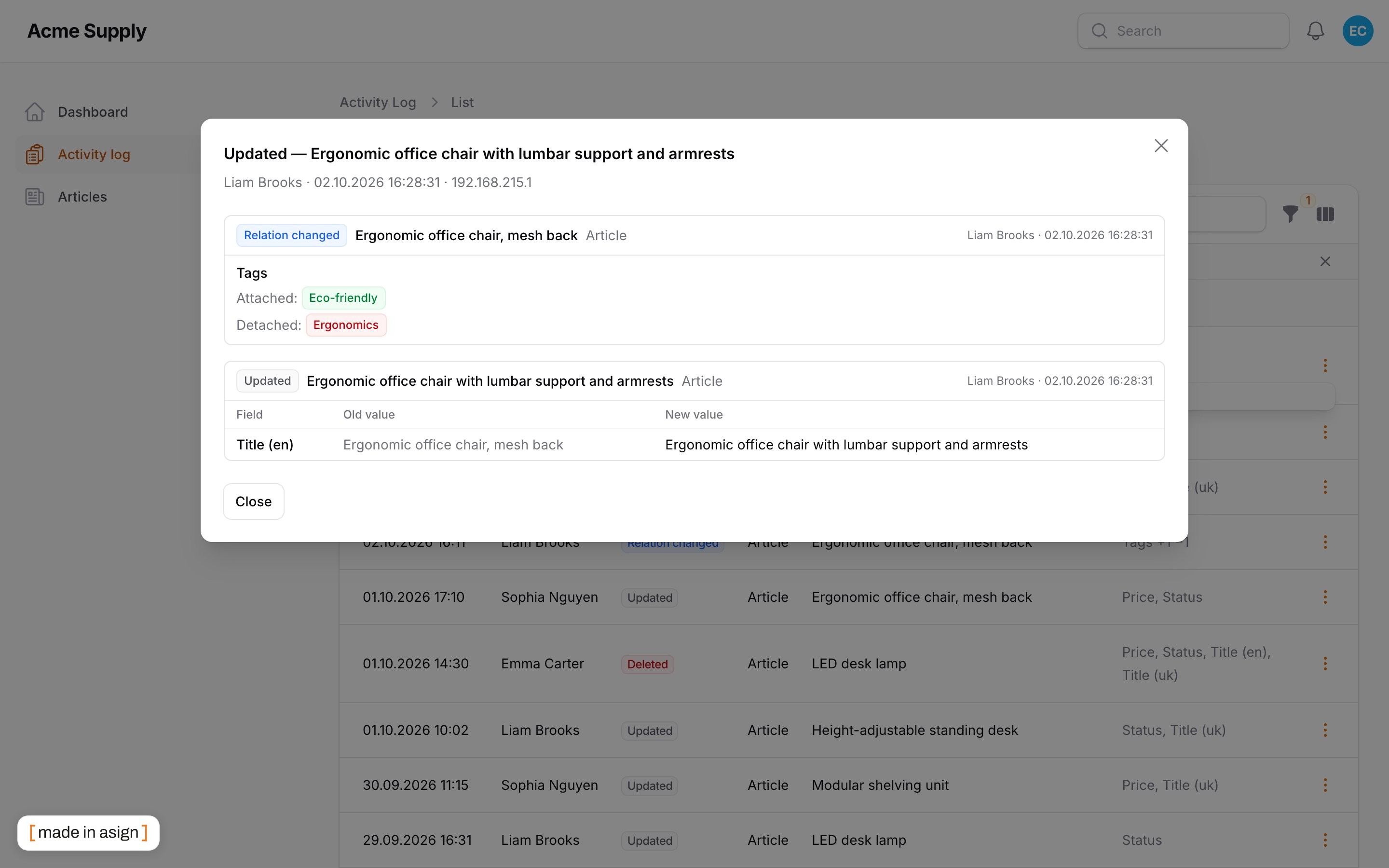Click the Deleted status badge

coord(647,664)
